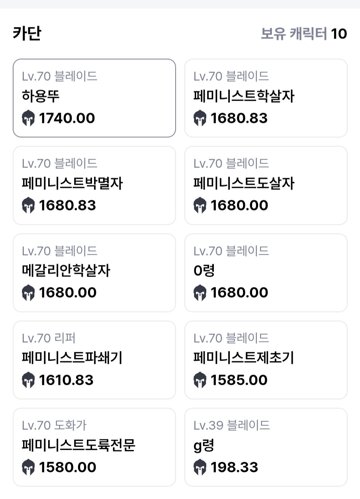
Task: Click helmet icon on 0령 card
Action: (200, 293)
